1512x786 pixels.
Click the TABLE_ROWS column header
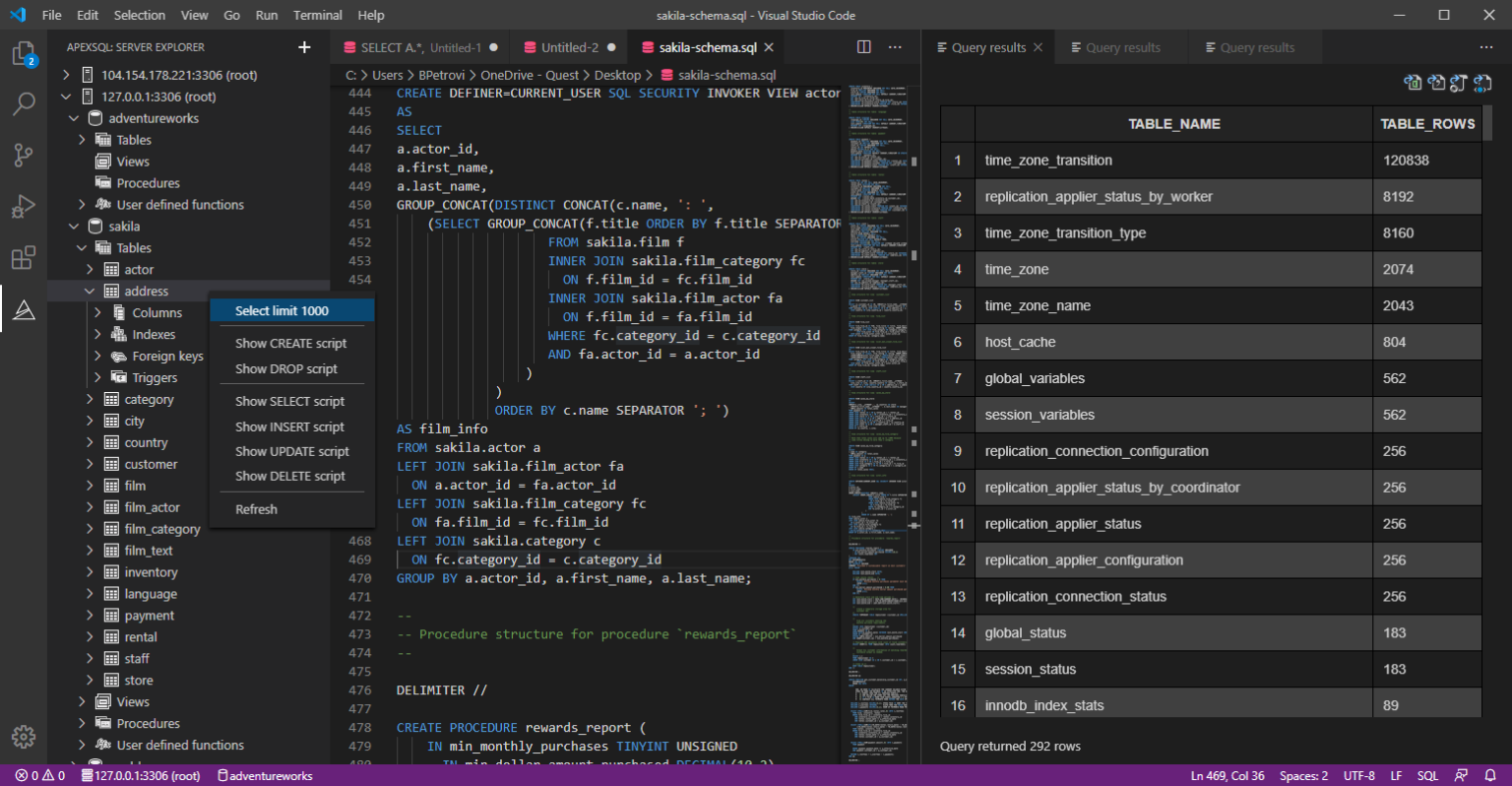tap(1426, 124)
